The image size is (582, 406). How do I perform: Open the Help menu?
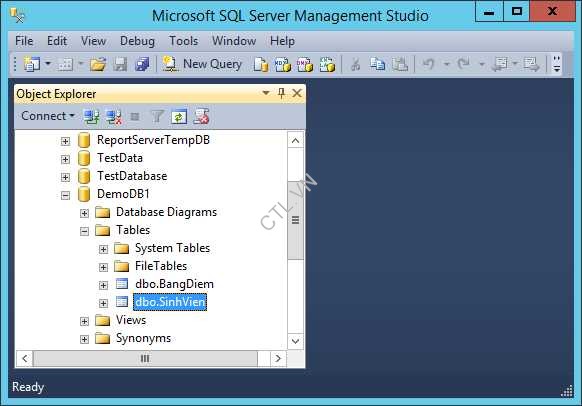tap(282, 41)
